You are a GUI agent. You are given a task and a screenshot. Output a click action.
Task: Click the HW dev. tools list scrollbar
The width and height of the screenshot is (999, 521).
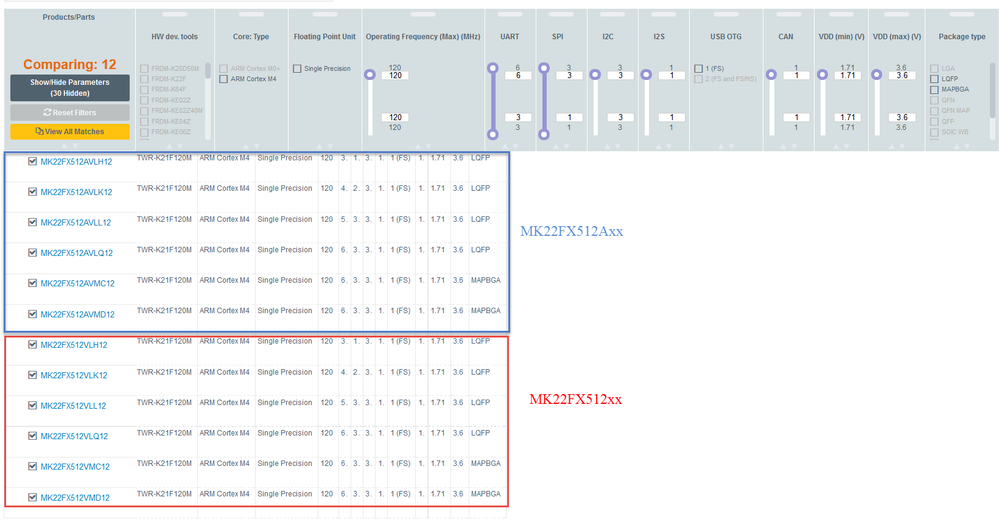(x=208, y=71)
